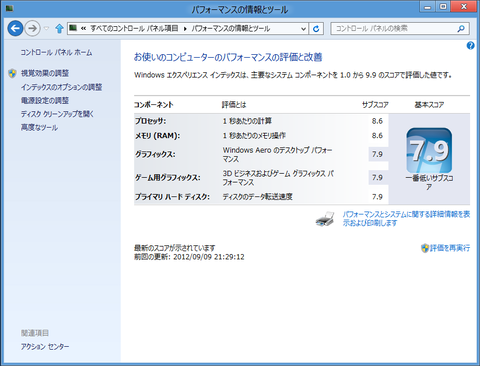This screenshot has height=366, width=480.
Task: Click the 7.9 subscore for プライマリ ハード ディスク
Action: coord(377,197)
